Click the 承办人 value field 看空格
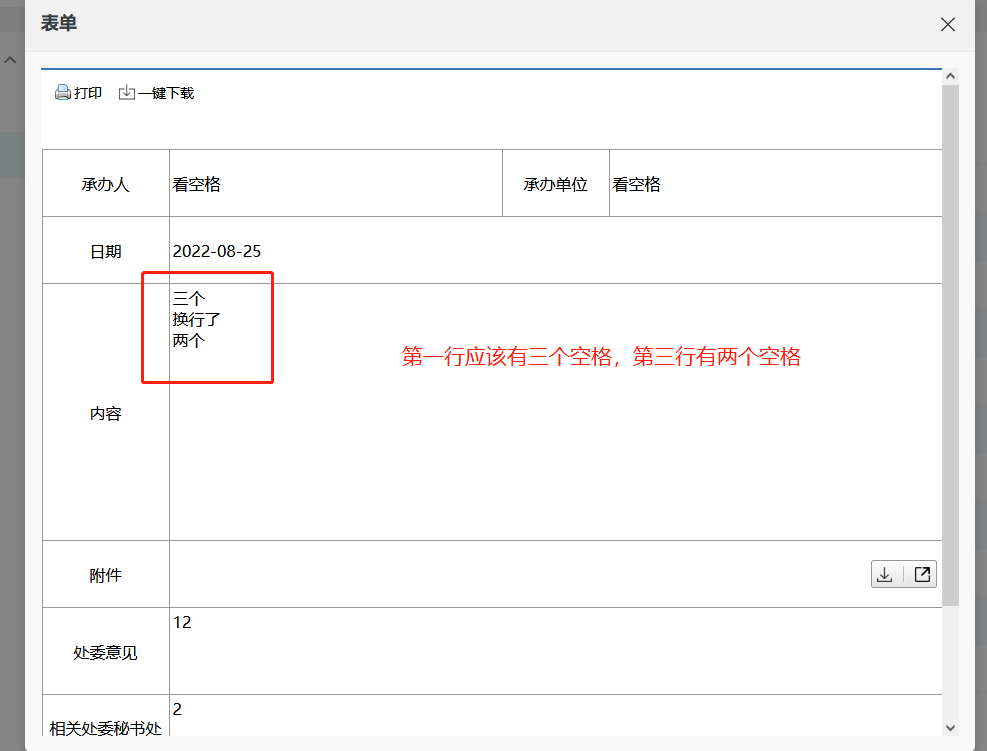Image resolution: width=987 pixels, height=751 pixels. pyautogui.click(x=197, y=184)
